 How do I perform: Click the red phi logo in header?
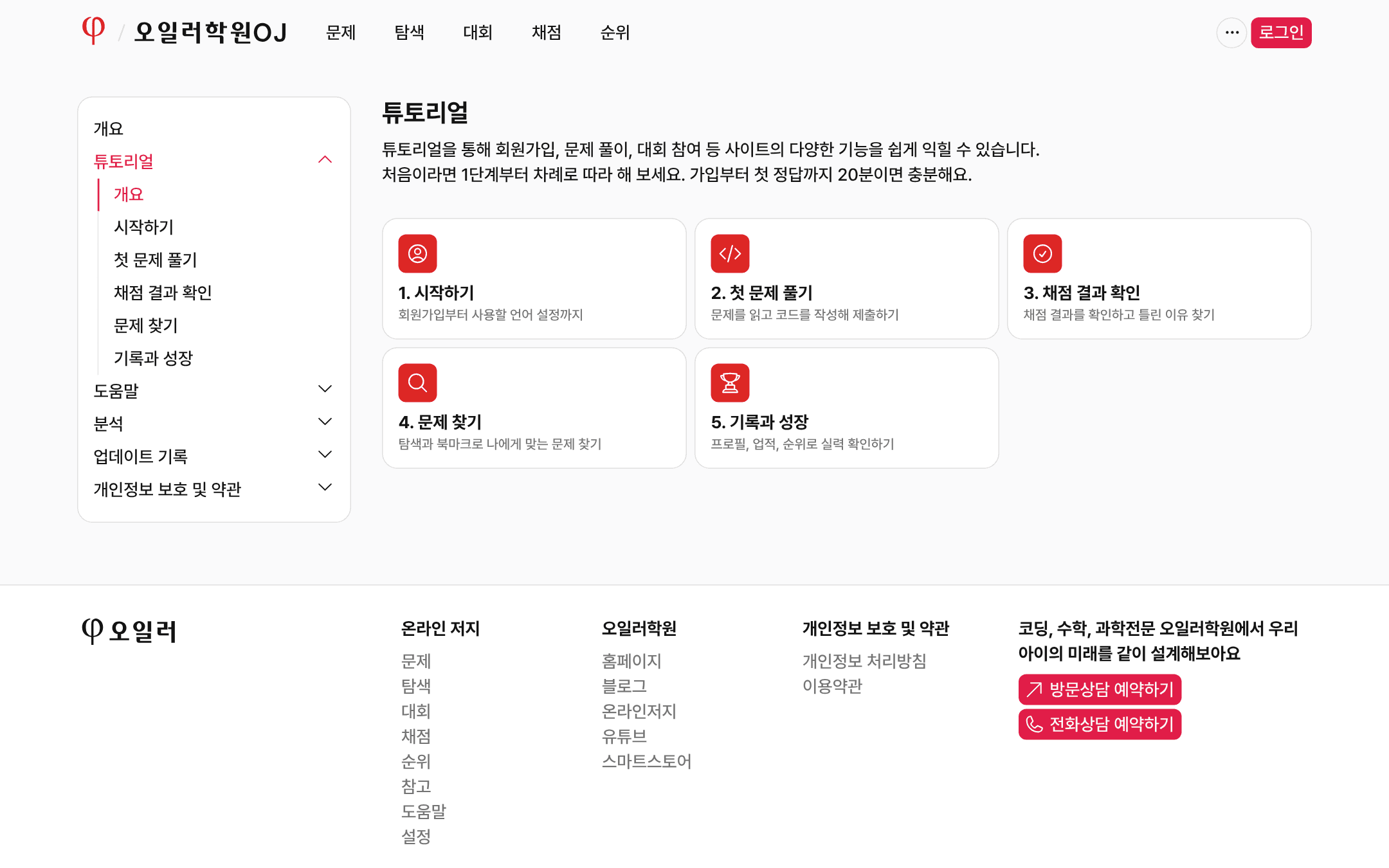pyautogui.click(x=94, y=31)
